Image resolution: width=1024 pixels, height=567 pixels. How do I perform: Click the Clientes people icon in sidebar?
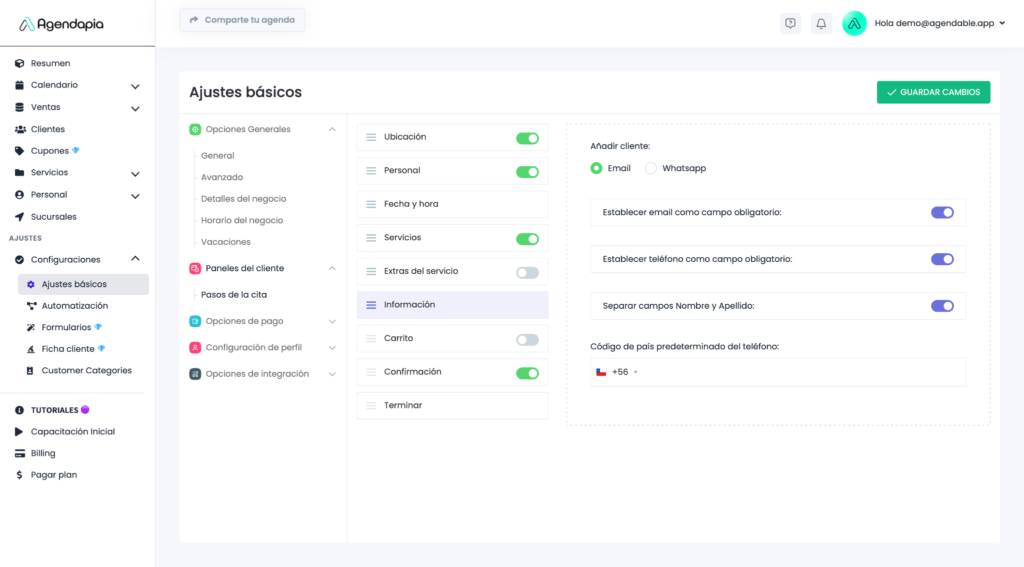point(20,129)
